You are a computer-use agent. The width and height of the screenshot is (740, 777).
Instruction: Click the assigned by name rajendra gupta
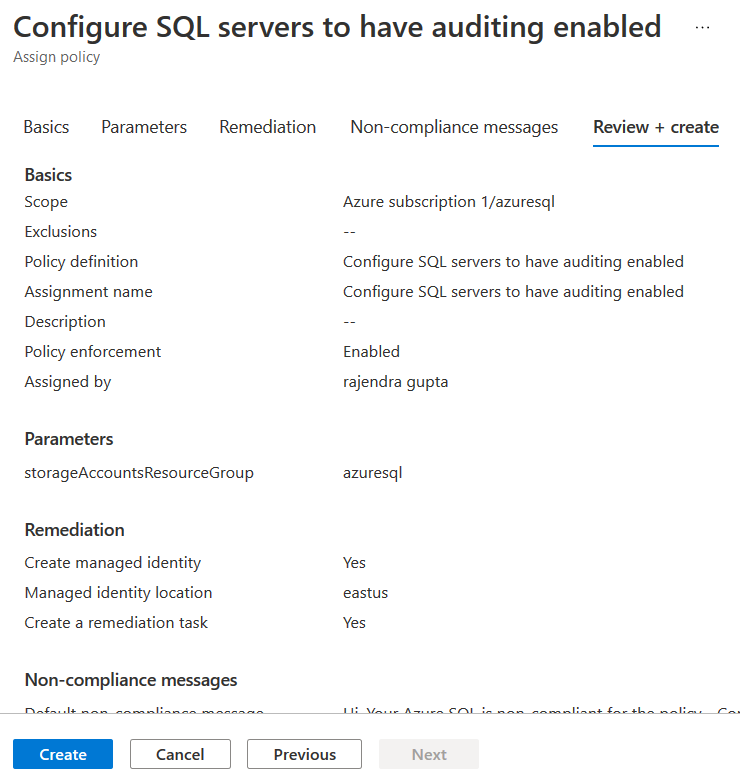click(x=395, y=382)
